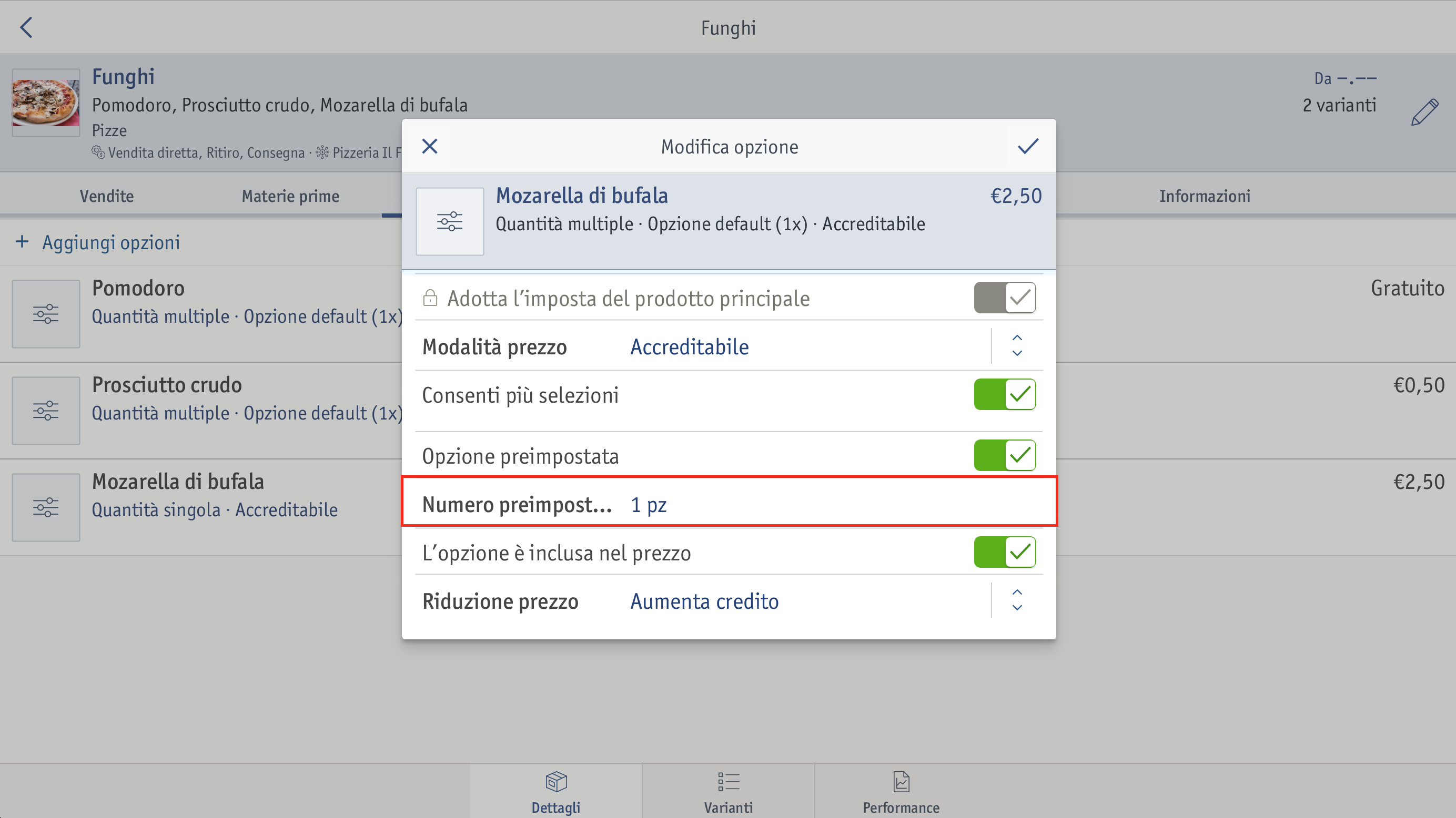Screen dimensions: 1456x818
Task: Edit the Numero preimpostato field
Action: click(729, 503)
